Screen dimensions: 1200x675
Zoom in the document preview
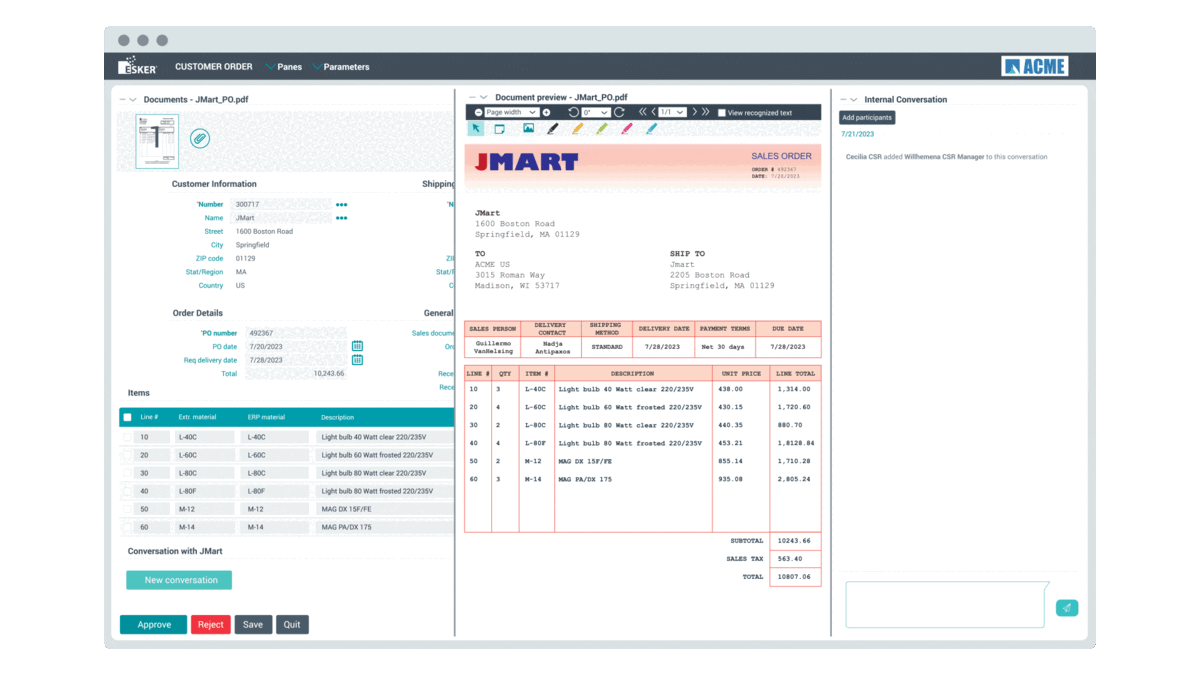(548, 113)
